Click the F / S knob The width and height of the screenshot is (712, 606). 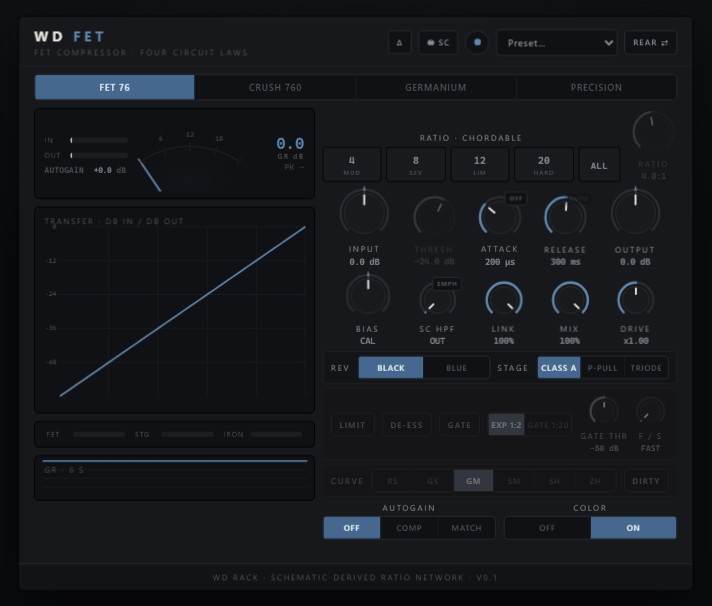651,411
